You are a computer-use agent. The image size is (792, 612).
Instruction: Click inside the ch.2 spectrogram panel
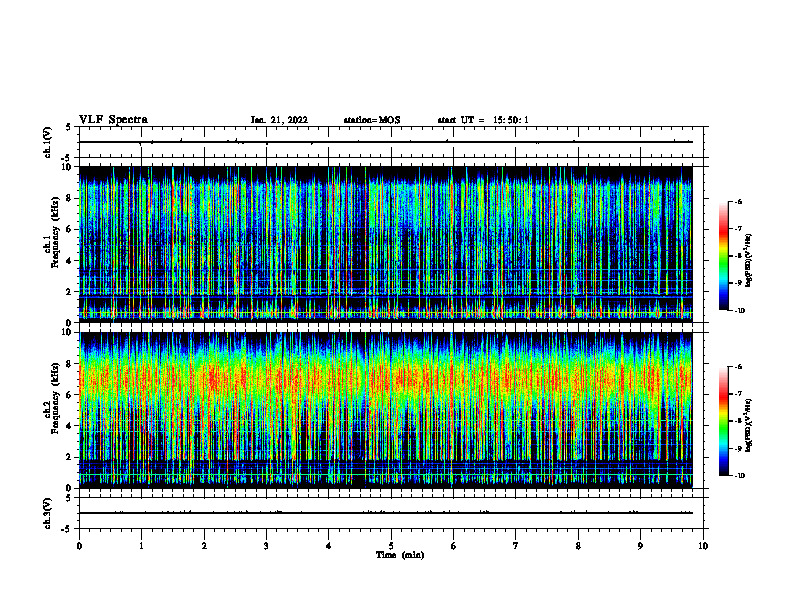(x=386, y=410)
